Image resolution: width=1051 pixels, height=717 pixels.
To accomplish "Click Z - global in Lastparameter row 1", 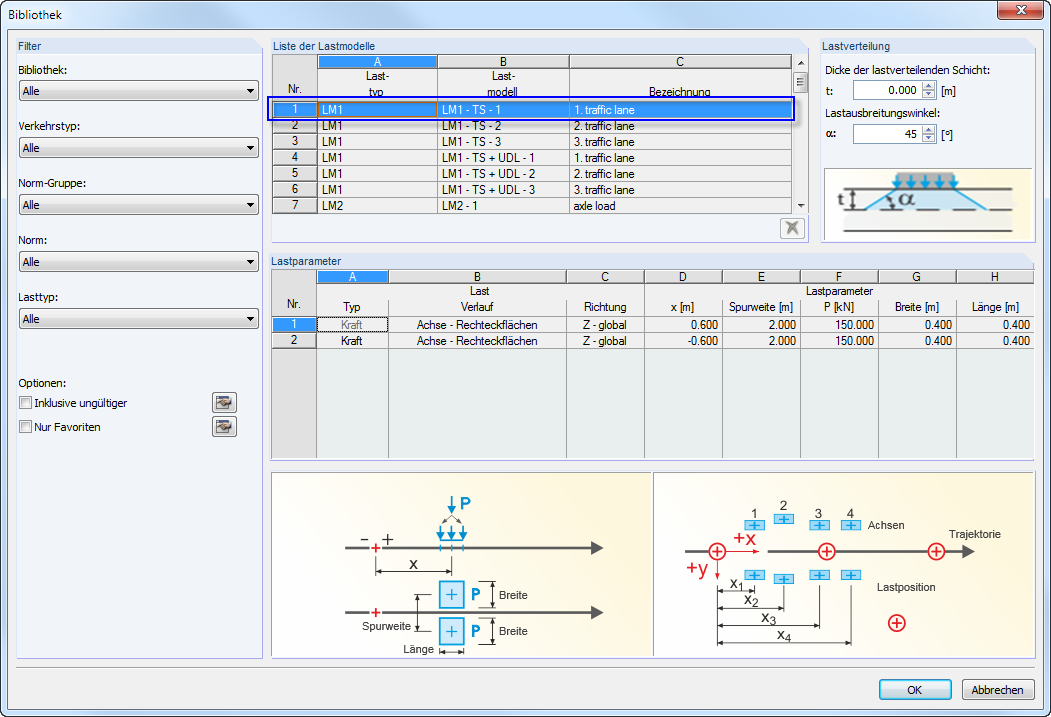I will 605,325.
